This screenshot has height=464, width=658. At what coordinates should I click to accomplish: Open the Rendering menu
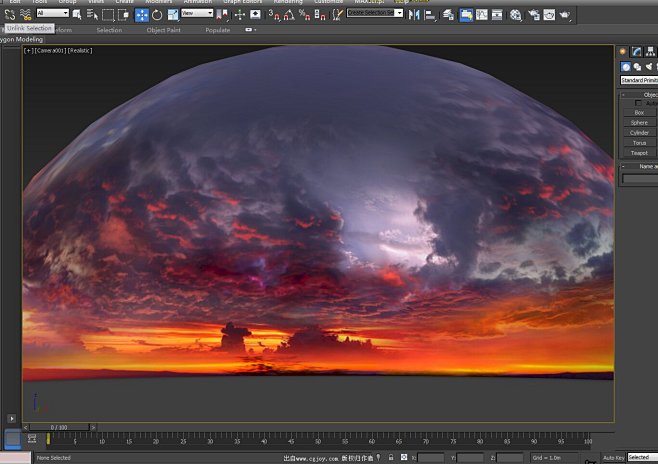point(288,2)
